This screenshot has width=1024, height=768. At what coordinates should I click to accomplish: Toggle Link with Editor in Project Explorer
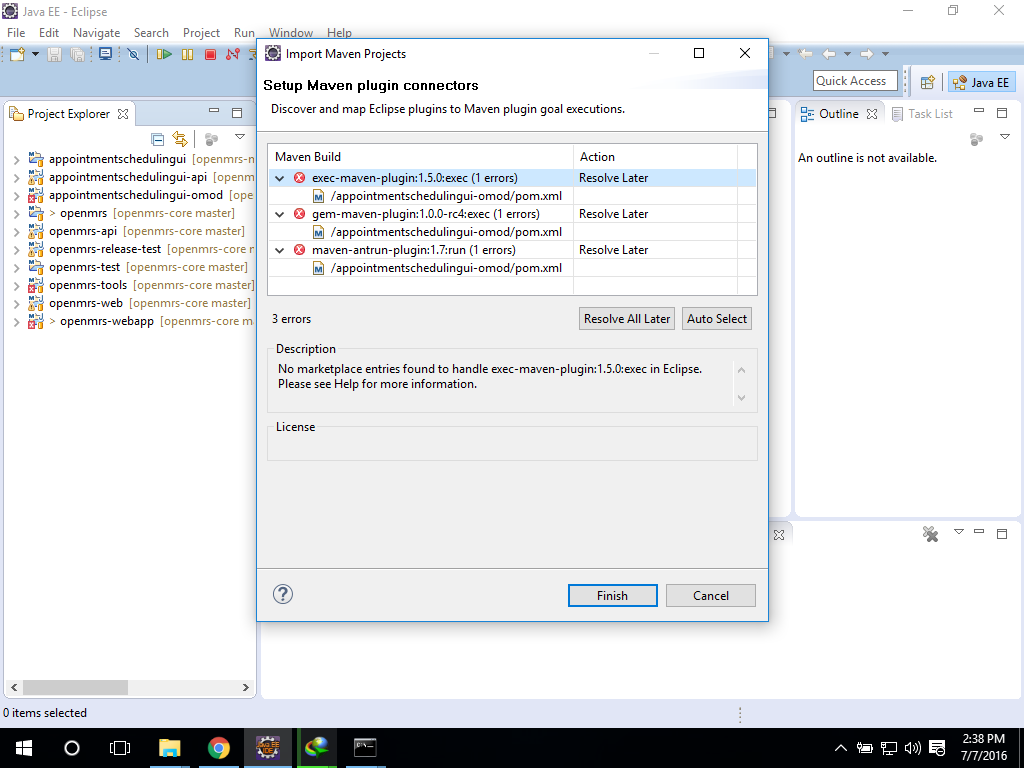[180, 139]
